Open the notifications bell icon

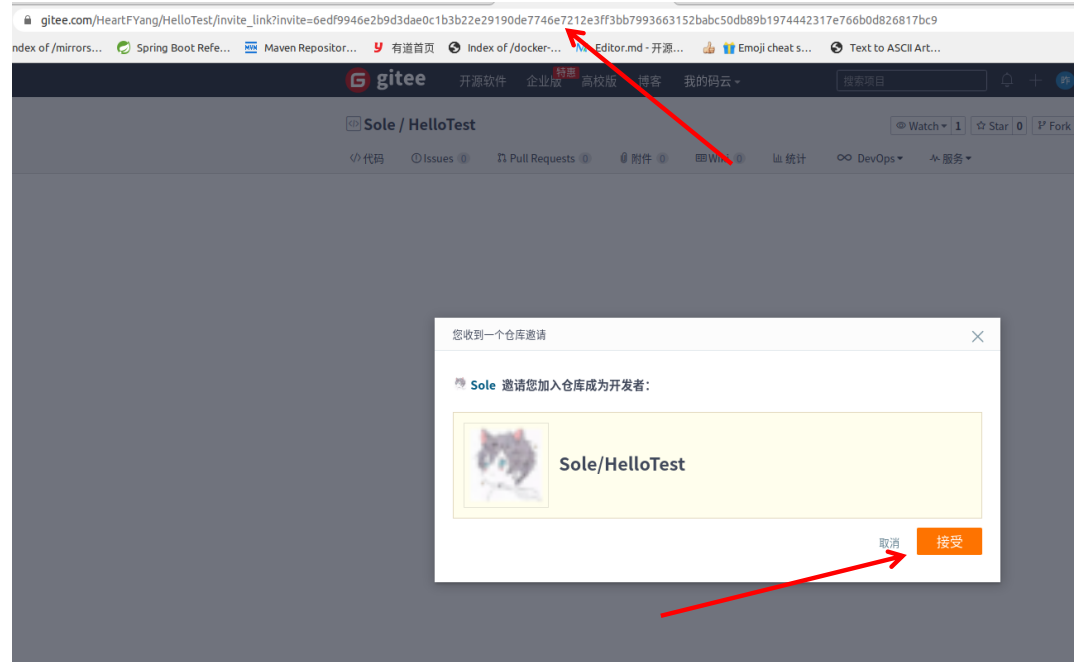(x=1007, y=80)
